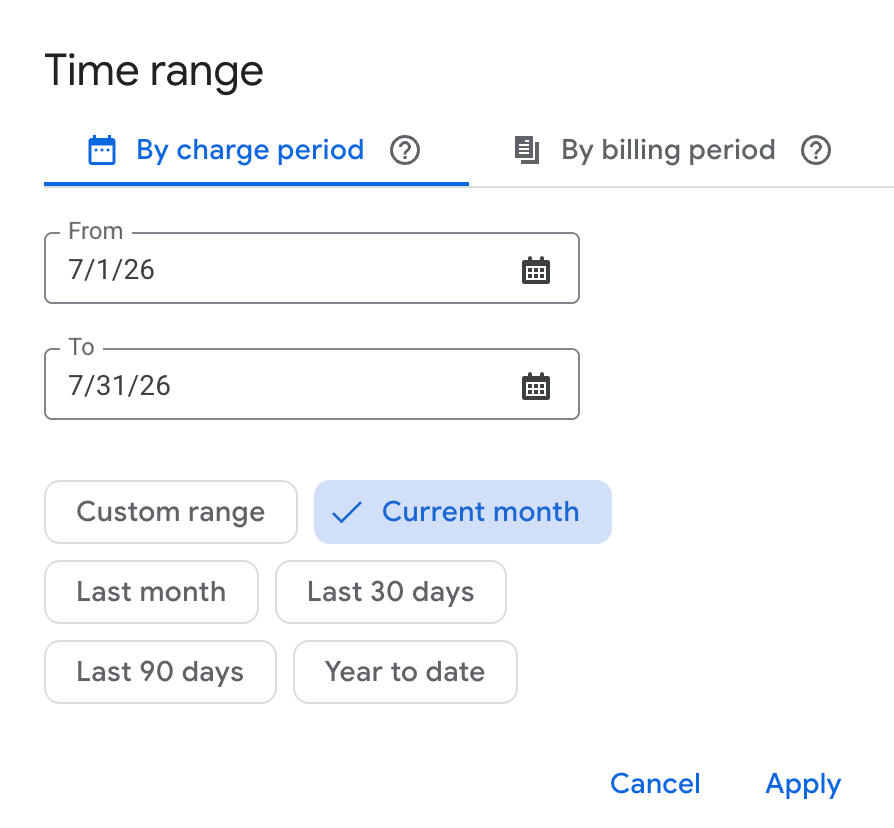Viewport: 894px width, 828px height.
Task: Pick the Year to date chip
Action: pos(405,672)
